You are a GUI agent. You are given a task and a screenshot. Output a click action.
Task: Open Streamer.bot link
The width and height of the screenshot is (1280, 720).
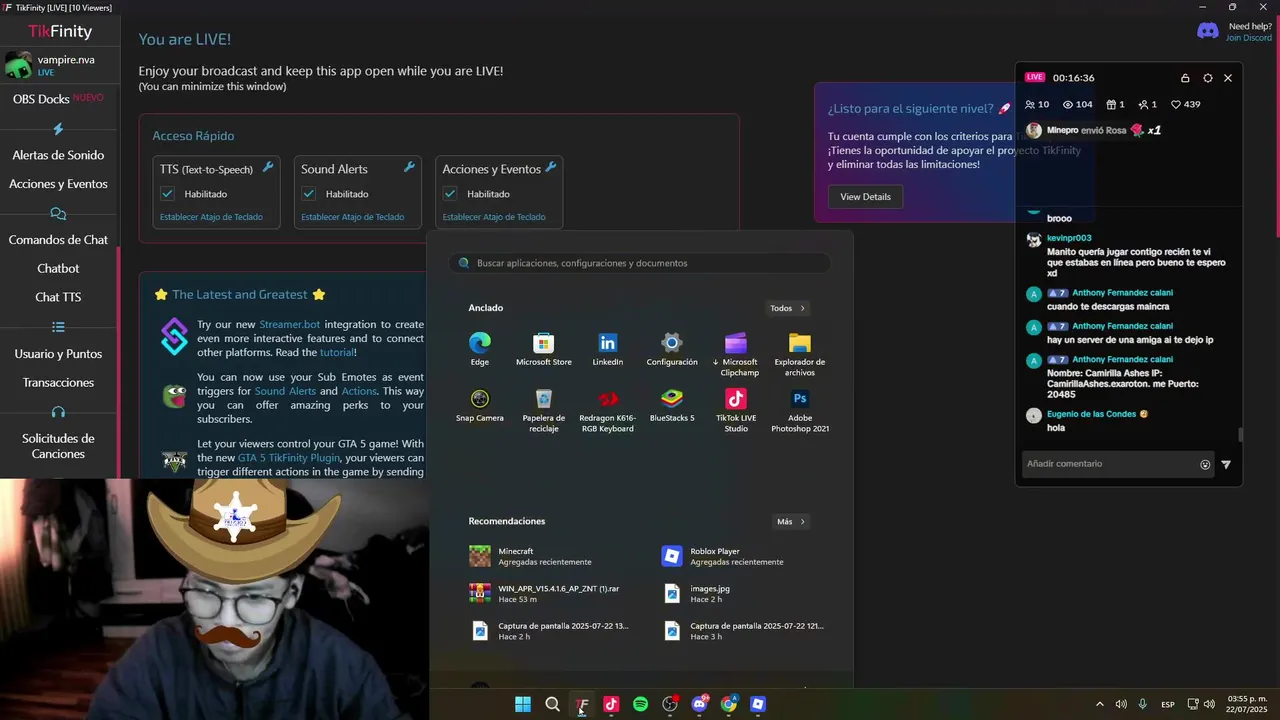pyautogui.click(x=290, y=324)
